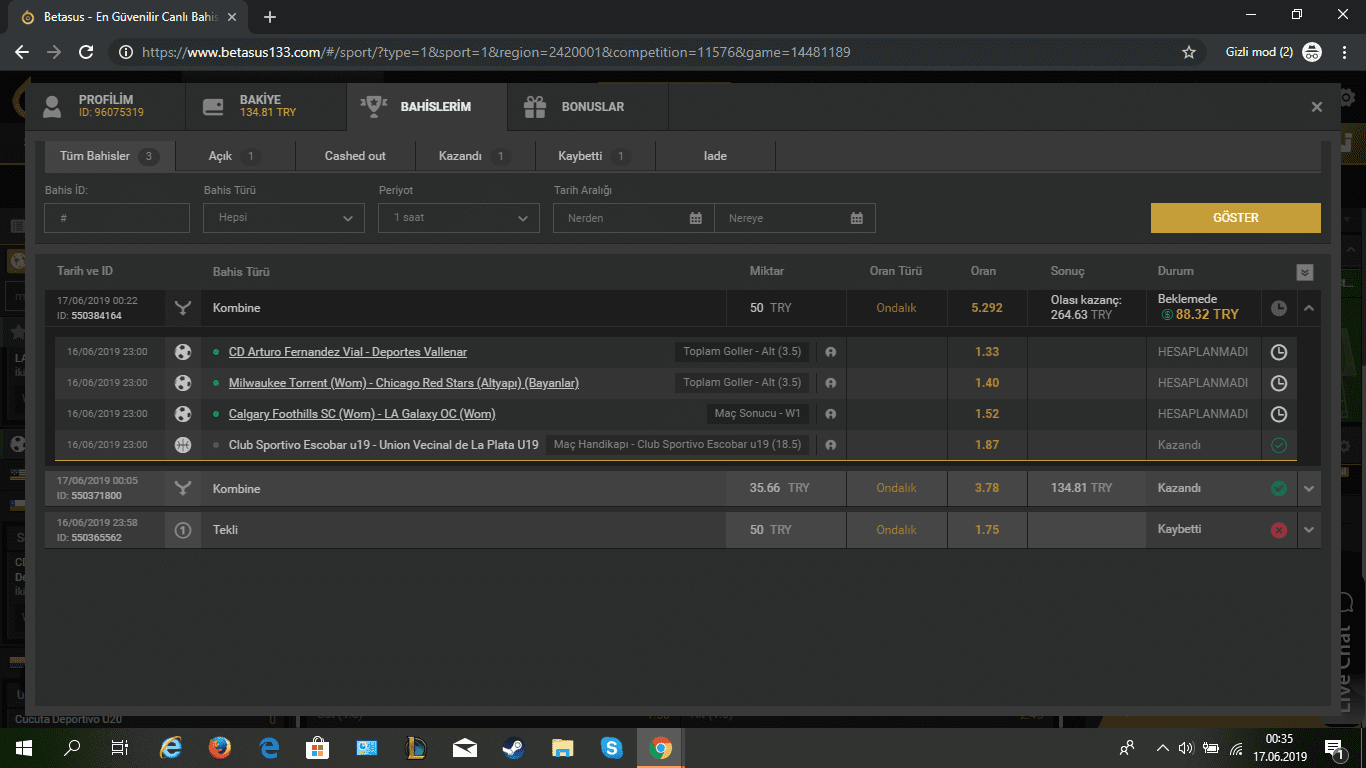The image size is (1366, 768).
Task: Click red lost icon on Tekli bet
Action: click(1278, 530)
